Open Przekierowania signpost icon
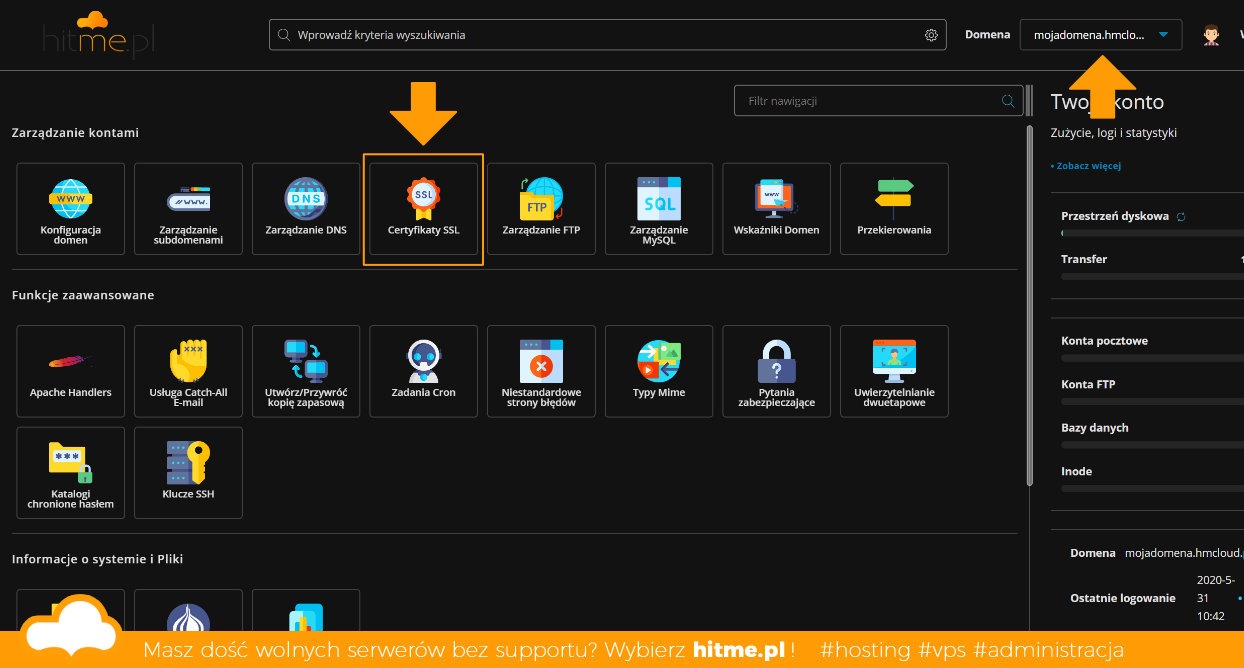Screen dimensions: 1244x668 894,199
